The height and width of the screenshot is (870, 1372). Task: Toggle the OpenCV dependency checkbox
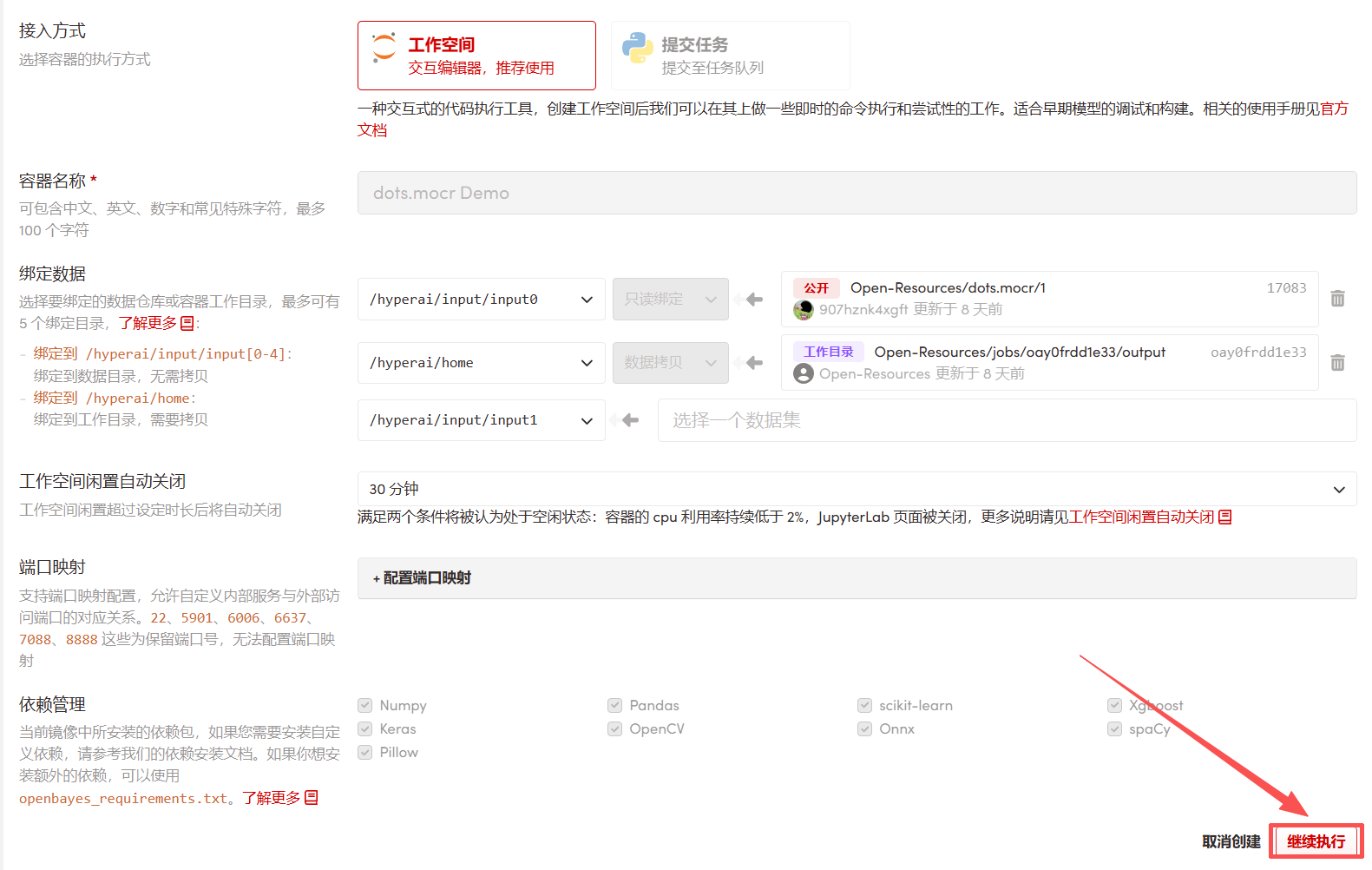(615, 729)
